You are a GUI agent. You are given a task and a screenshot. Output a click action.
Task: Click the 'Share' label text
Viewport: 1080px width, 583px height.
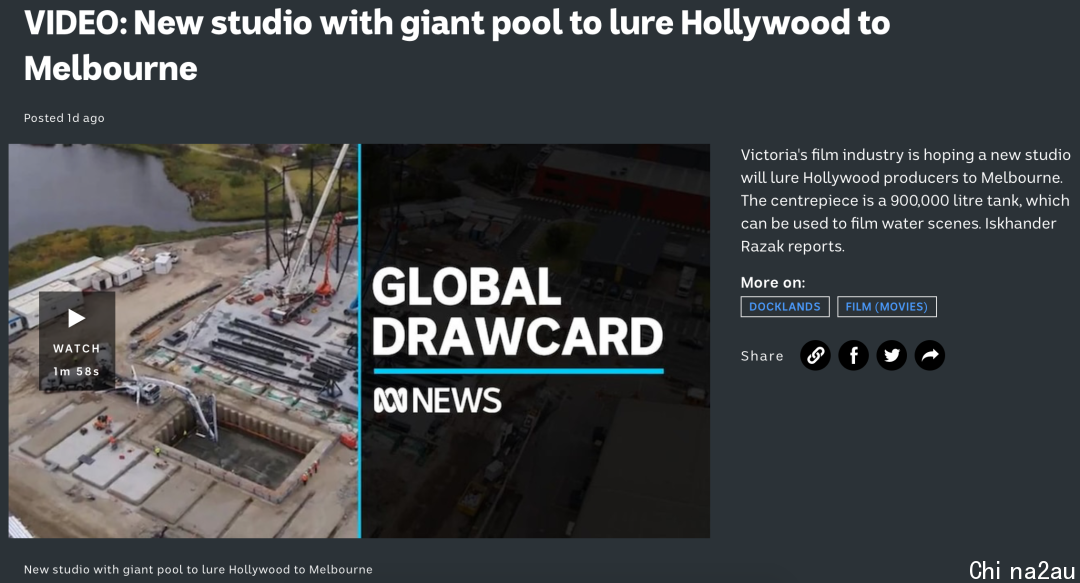click(x=762, y=356)
